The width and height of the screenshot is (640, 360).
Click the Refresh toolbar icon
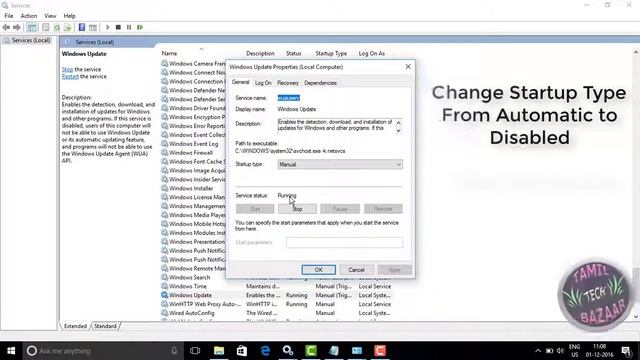[57, 27]
